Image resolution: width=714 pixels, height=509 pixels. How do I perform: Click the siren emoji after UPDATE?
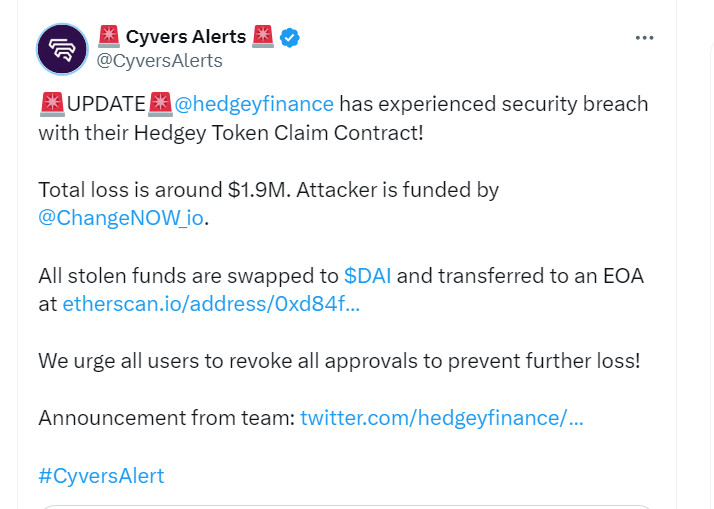pyautogui.click(x=161, y=103)
